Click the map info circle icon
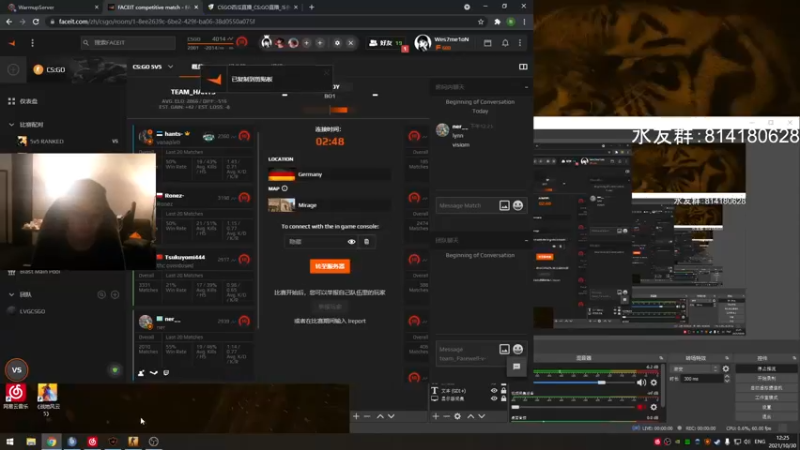800x450 pixels. pos(285,188)
